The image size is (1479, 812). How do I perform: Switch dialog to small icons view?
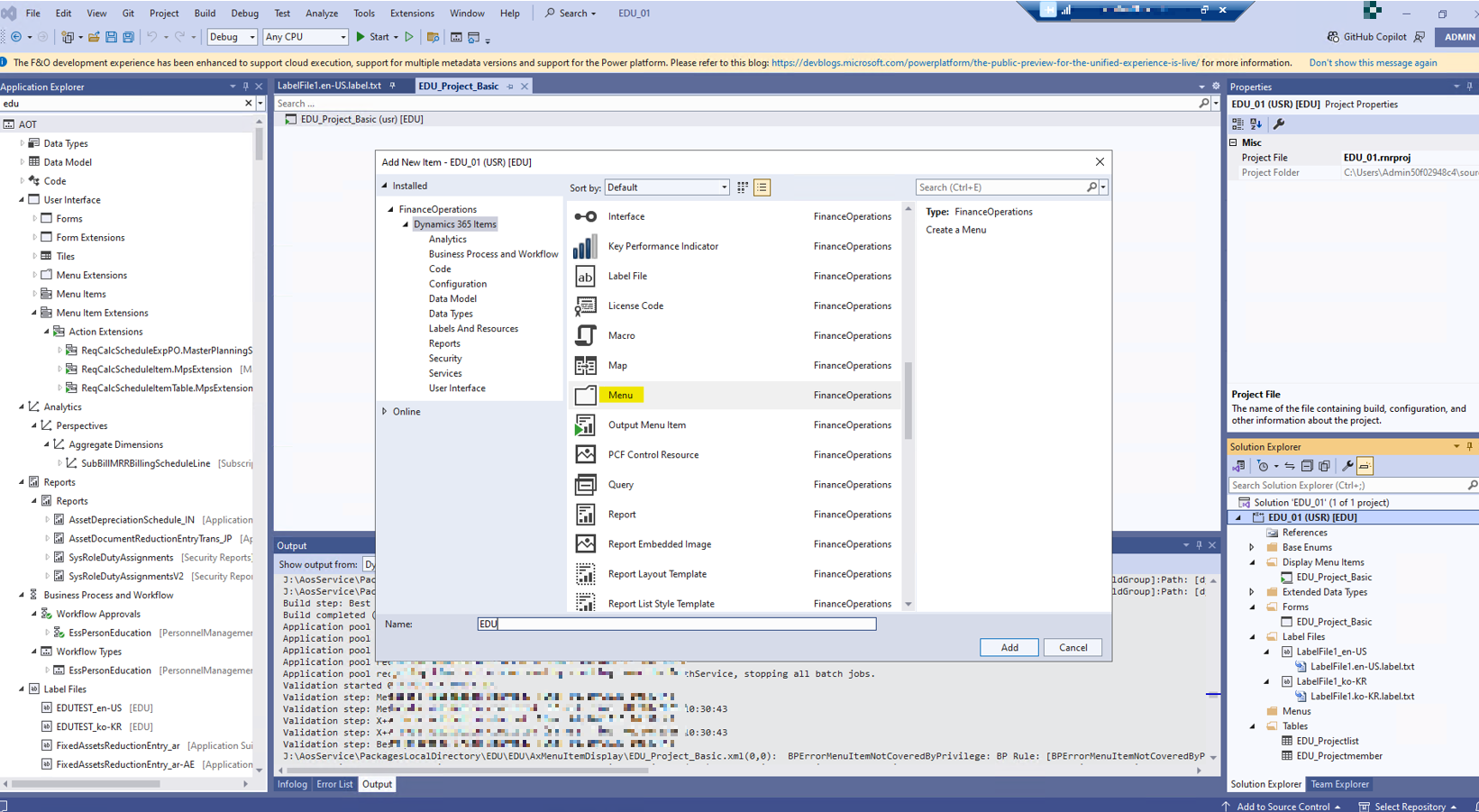(743, 187)
